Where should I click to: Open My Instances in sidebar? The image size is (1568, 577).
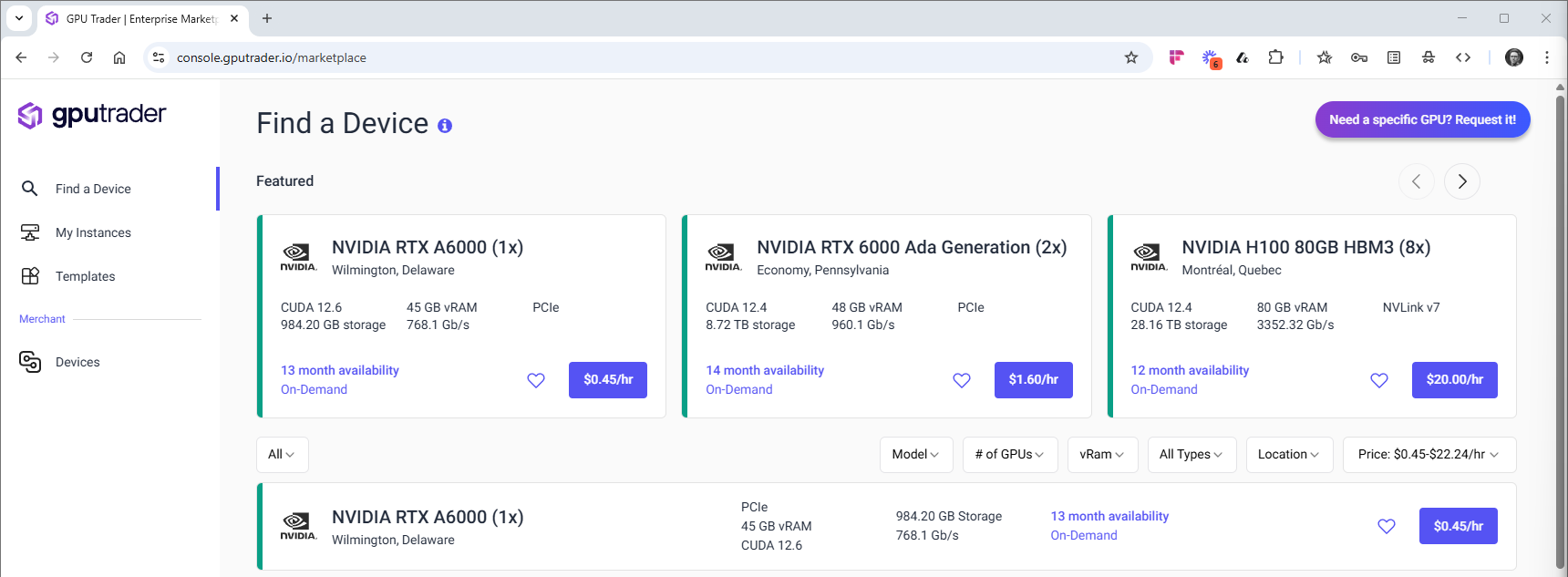coord(93,232)
